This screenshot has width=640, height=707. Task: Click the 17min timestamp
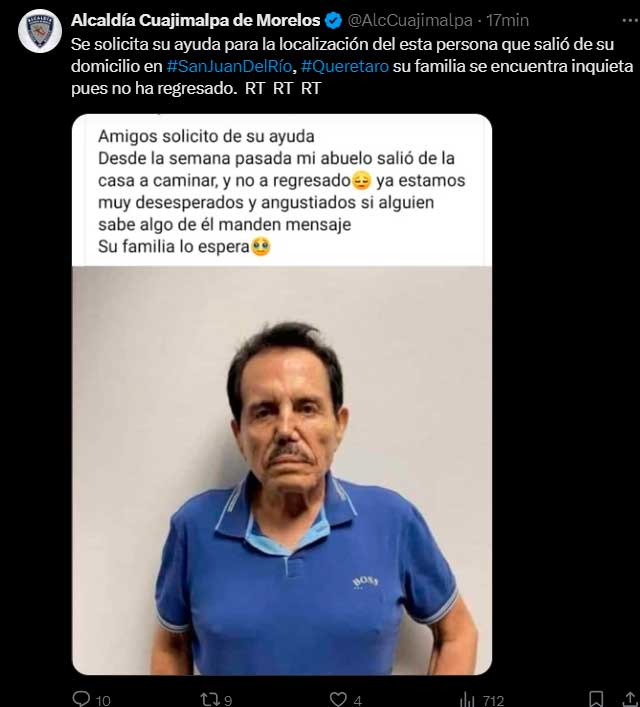[x=507, y=21]
